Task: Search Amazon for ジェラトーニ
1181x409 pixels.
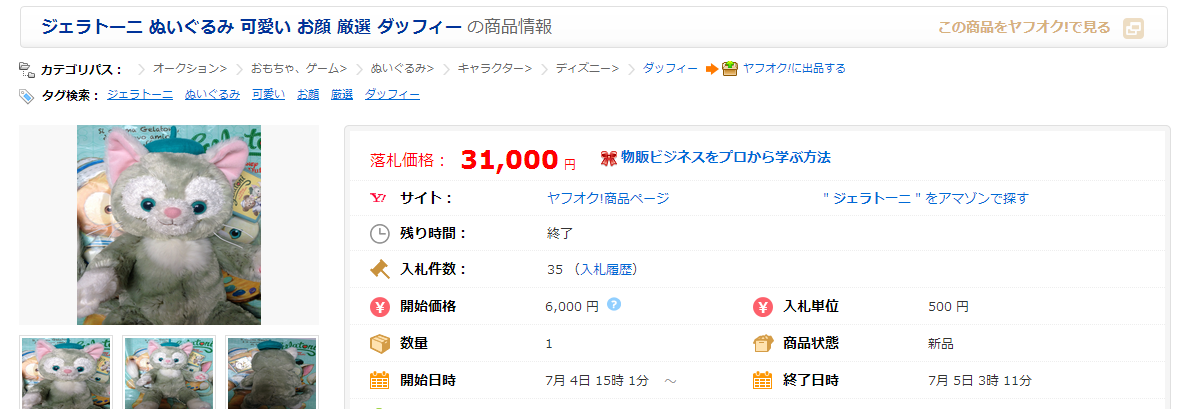Action: [925, 198]
